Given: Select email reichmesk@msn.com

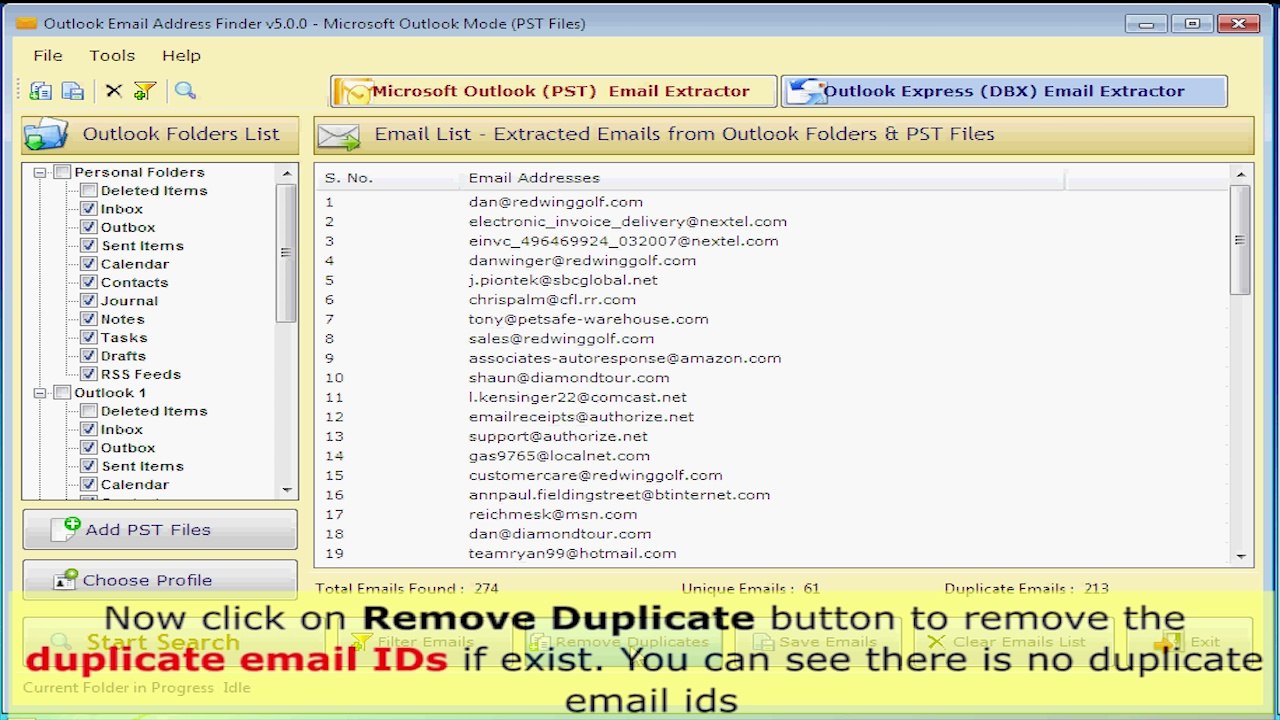Looking at the screenshot, I should (553, 514).
